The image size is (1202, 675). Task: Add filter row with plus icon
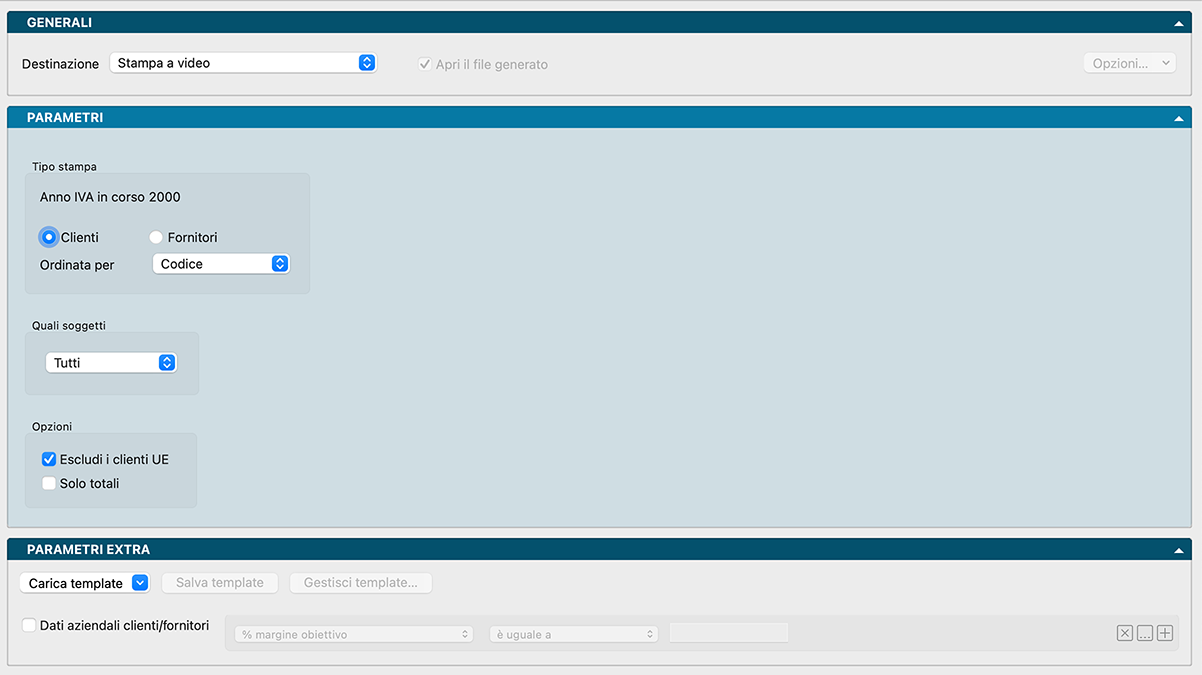click(1165, 633)
